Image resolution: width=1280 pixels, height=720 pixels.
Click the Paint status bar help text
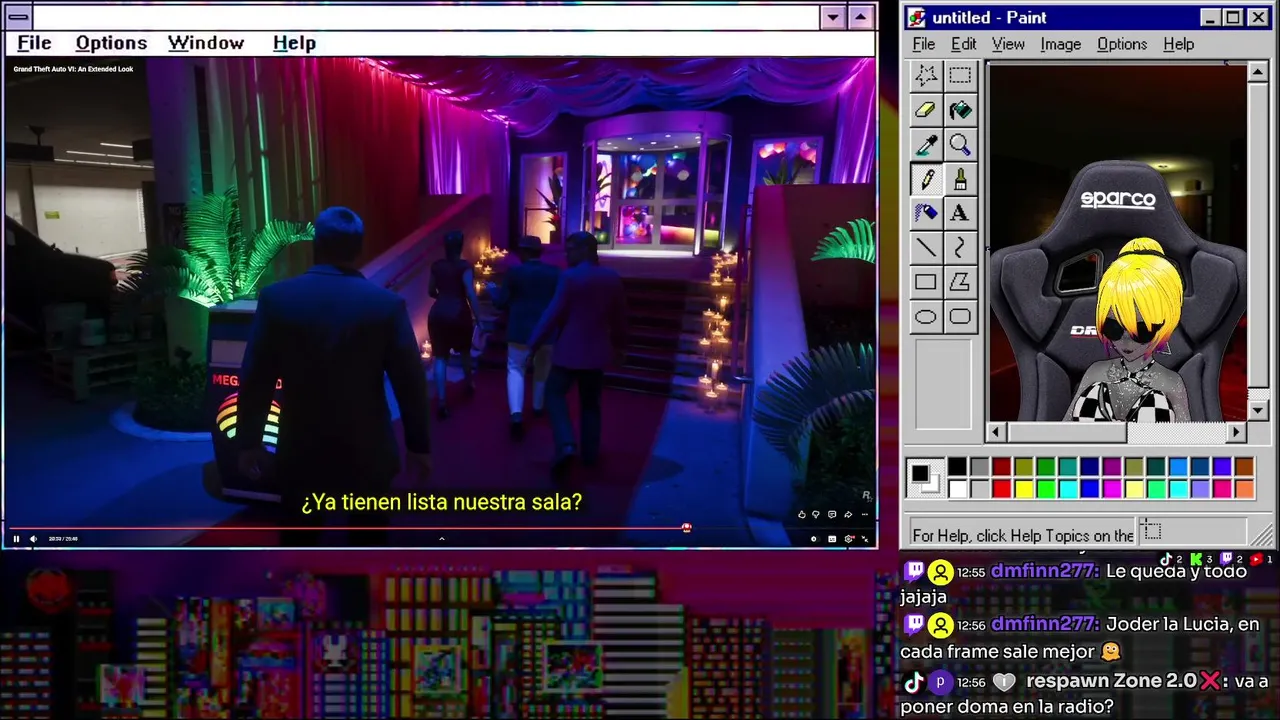point(1023,535)
